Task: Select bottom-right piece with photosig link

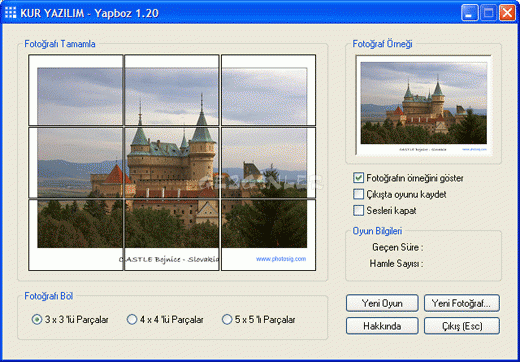Action: [x=268, y=235]
